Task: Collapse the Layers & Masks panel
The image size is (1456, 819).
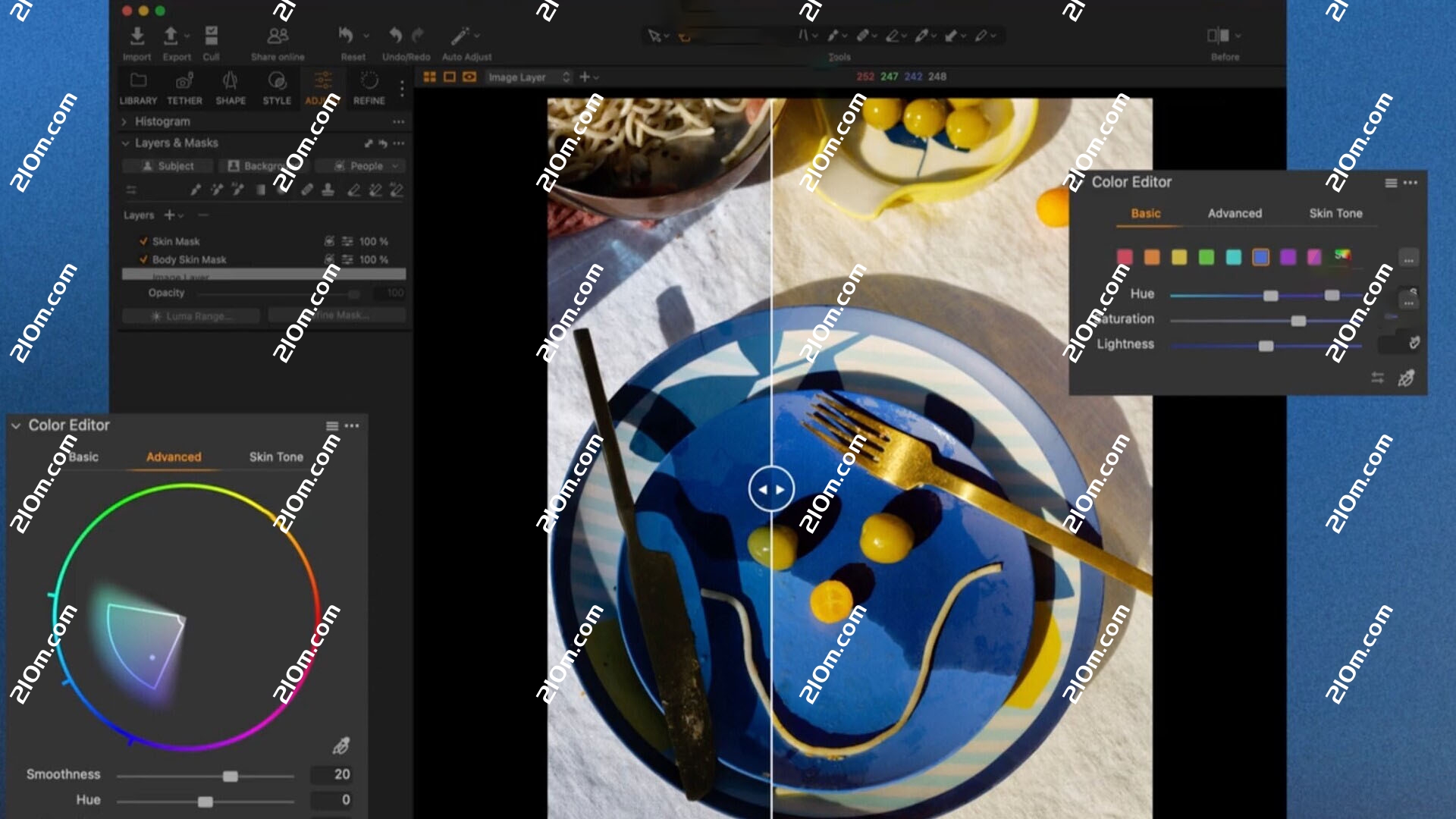Action: click(x=124, y=143)
